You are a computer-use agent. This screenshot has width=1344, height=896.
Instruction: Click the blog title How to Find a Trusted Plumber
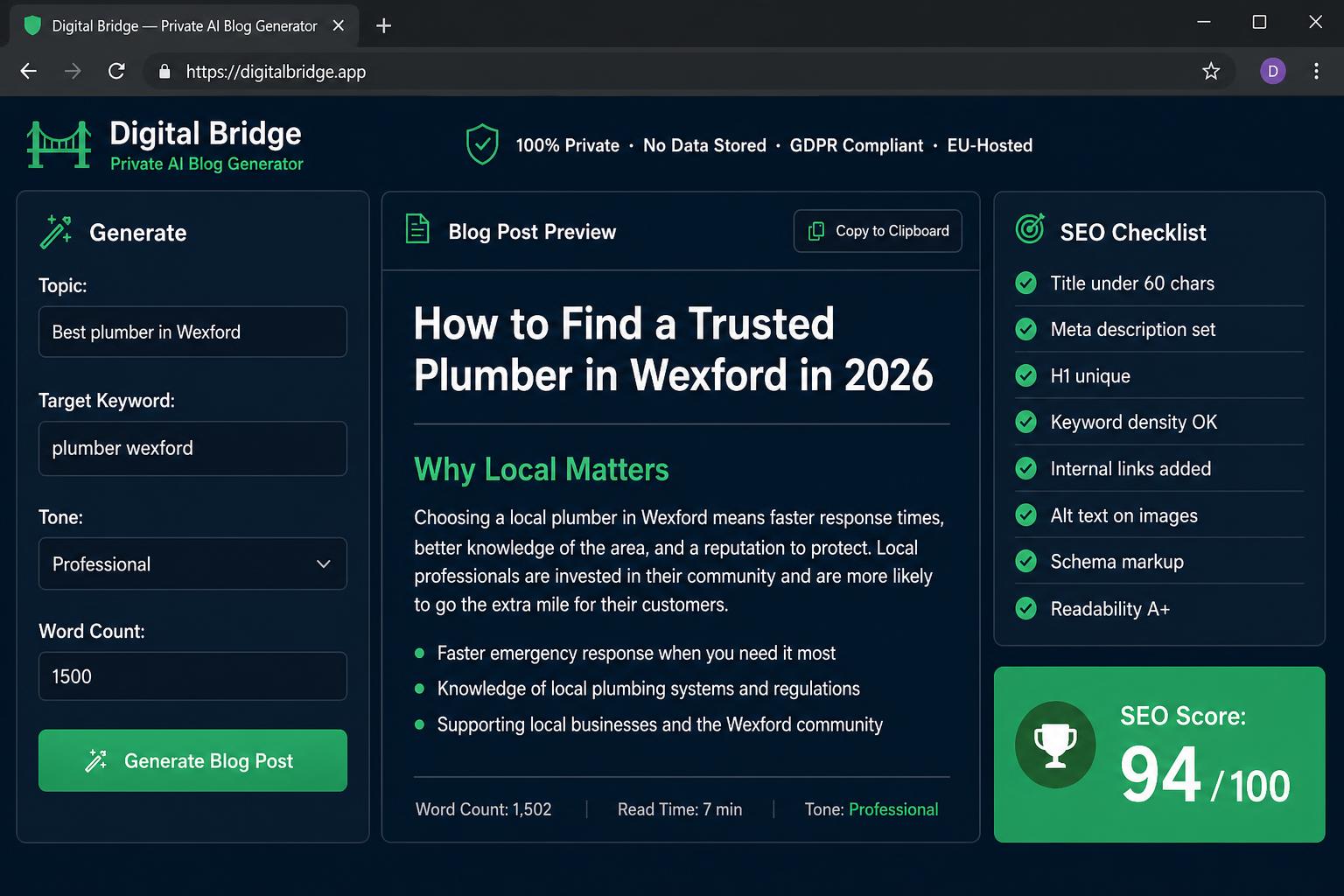(x=673, y=349)
